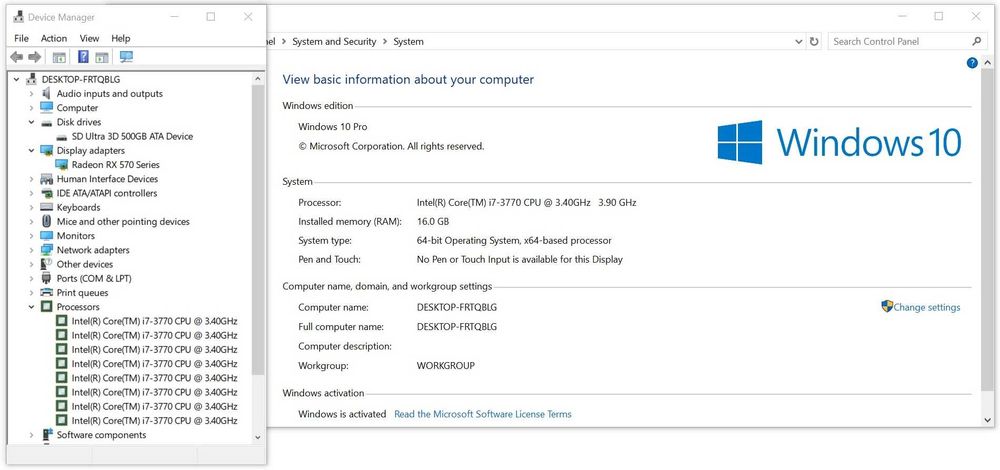Viewport: 1000px width, 470px height.
Task: Open Read the Microsoft Software License Terms link
Action: click(x=483, y=414)
